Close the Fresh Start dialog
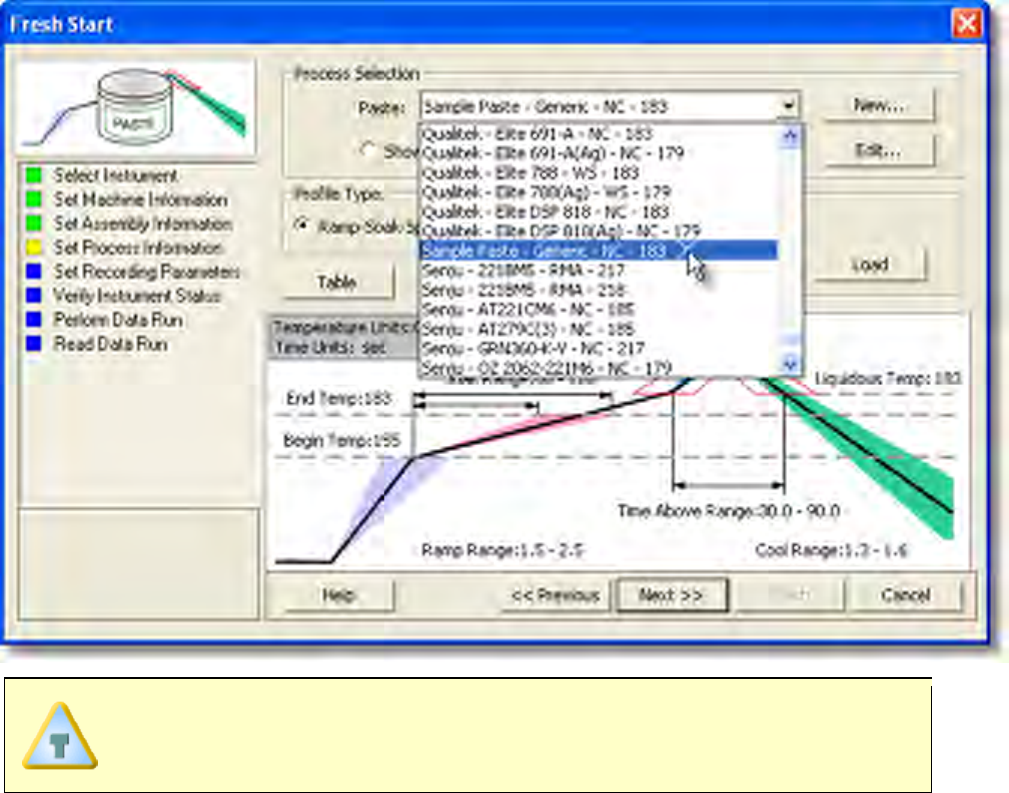This screenshot has width=1009, height=793. pos(967,24)
